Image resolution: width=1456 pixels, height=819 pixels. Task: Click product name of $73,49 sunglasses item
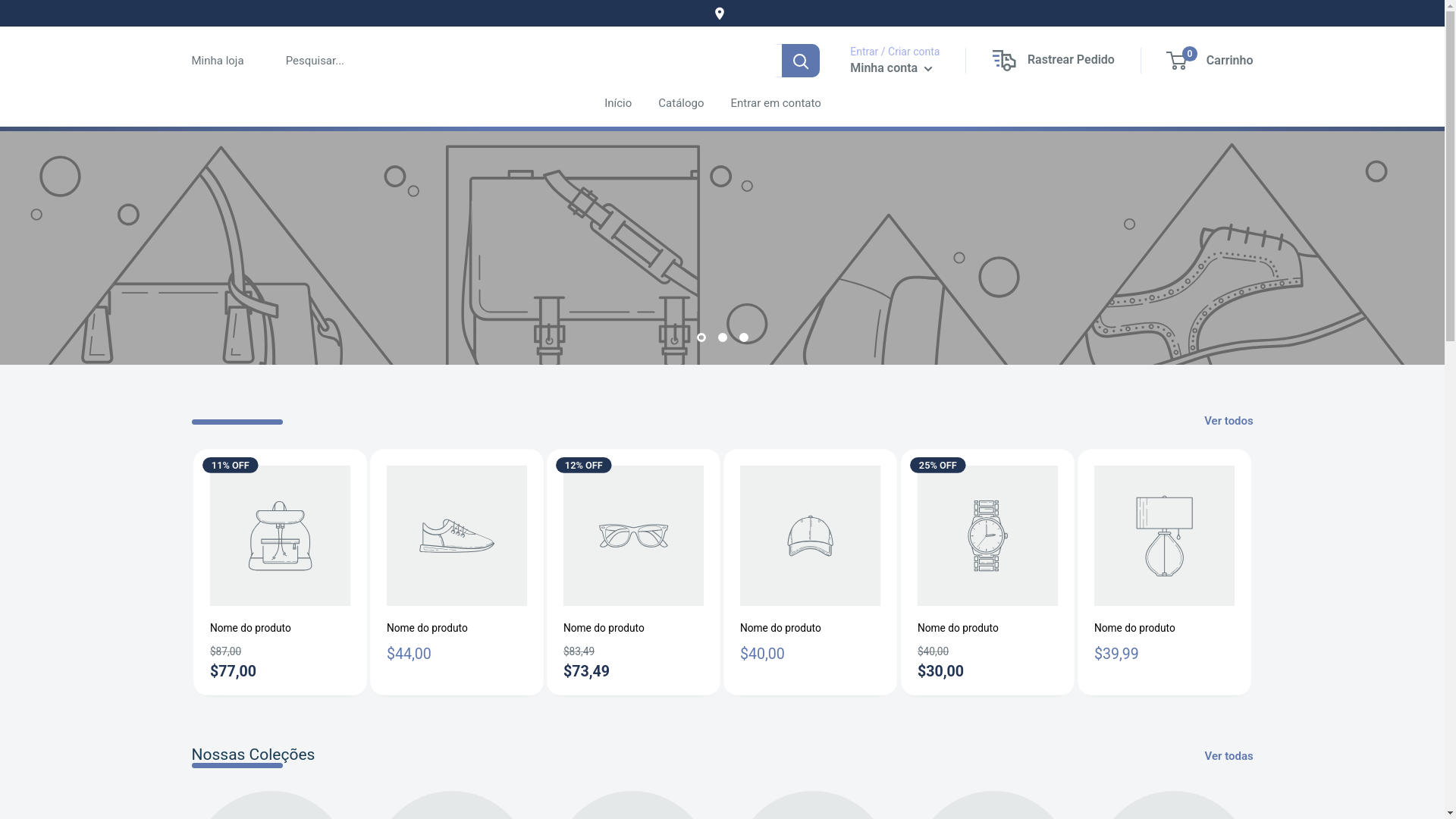tap(604, 628)
